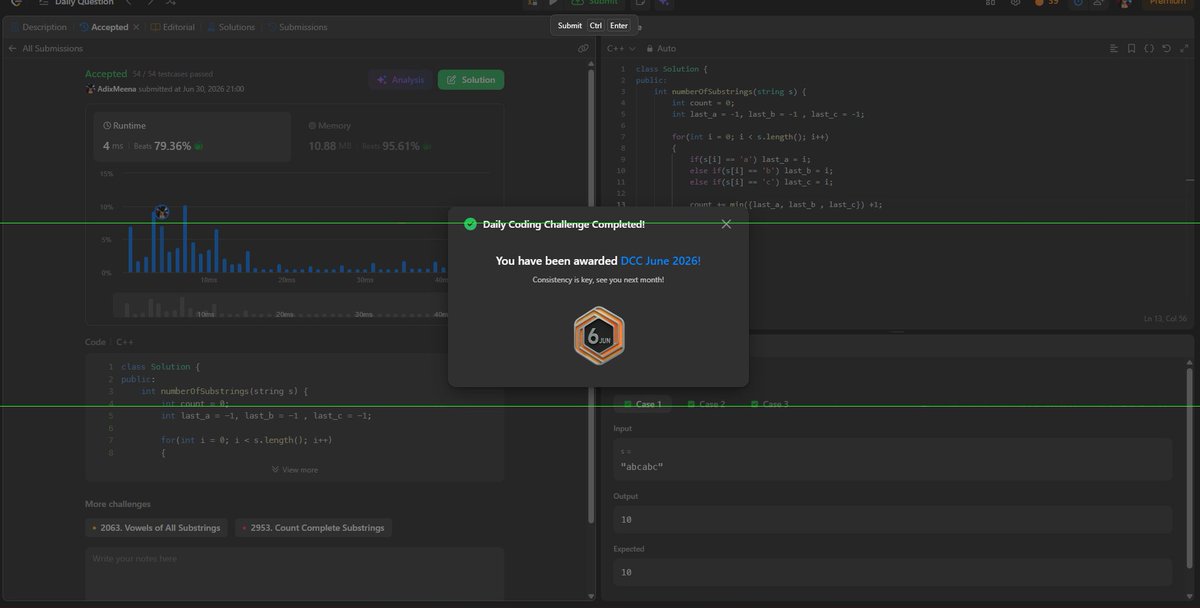This screenshot has width=1200, height=608.
Task: Open related challenge 2063. Vowels of All Substrings
Action: click(157, 527)
